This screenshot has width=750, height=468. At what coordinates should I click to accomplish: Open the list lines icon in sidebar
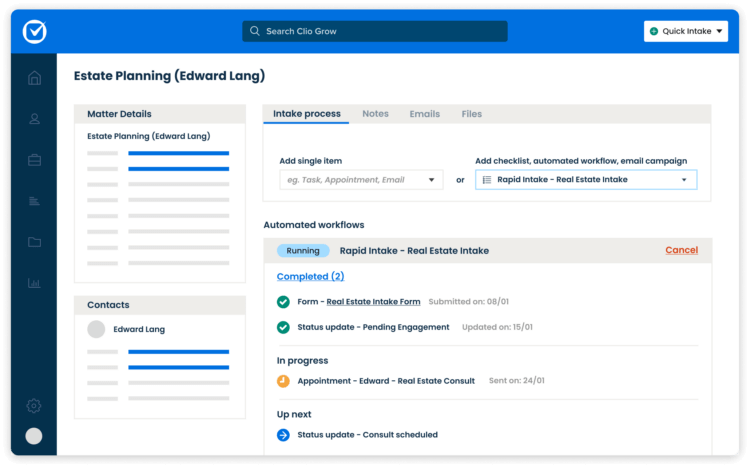coord(34,201)
